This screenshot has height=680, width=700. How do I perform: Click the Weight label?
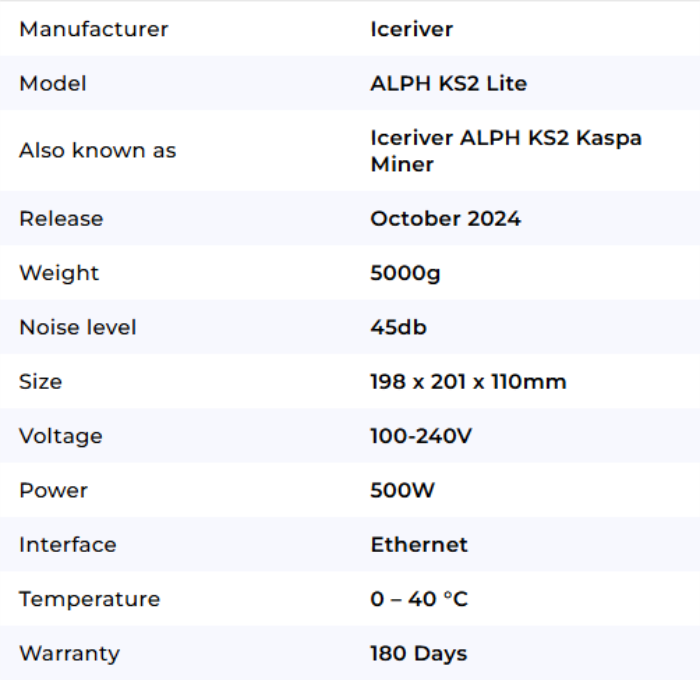coord(59,273)
